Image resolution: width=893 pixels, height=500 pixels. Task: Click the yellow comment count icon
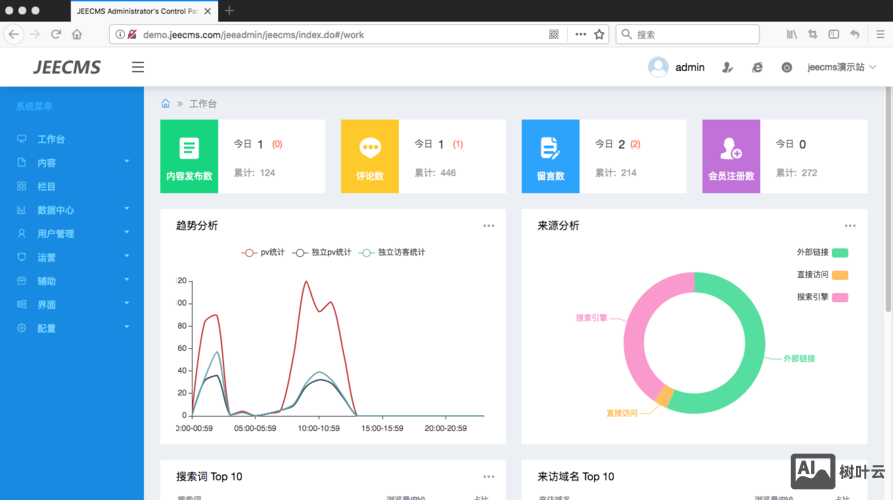tap(370, 148)
